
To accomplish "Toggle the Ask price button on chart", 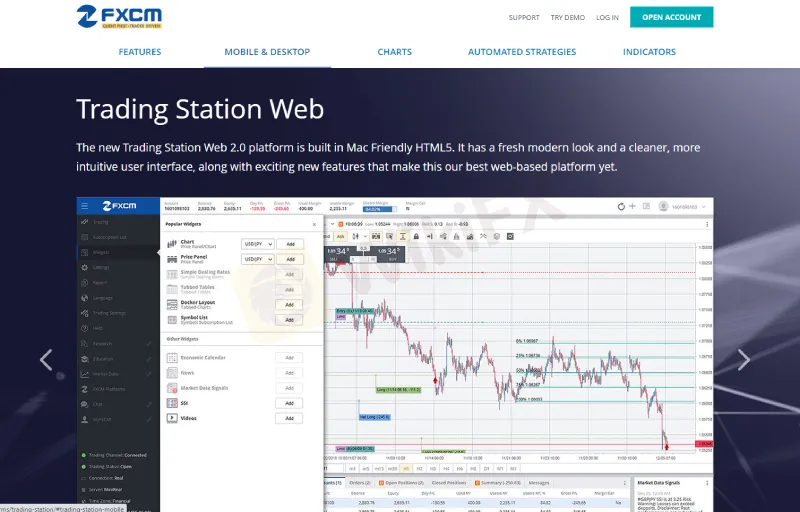I will coord(340,236).
